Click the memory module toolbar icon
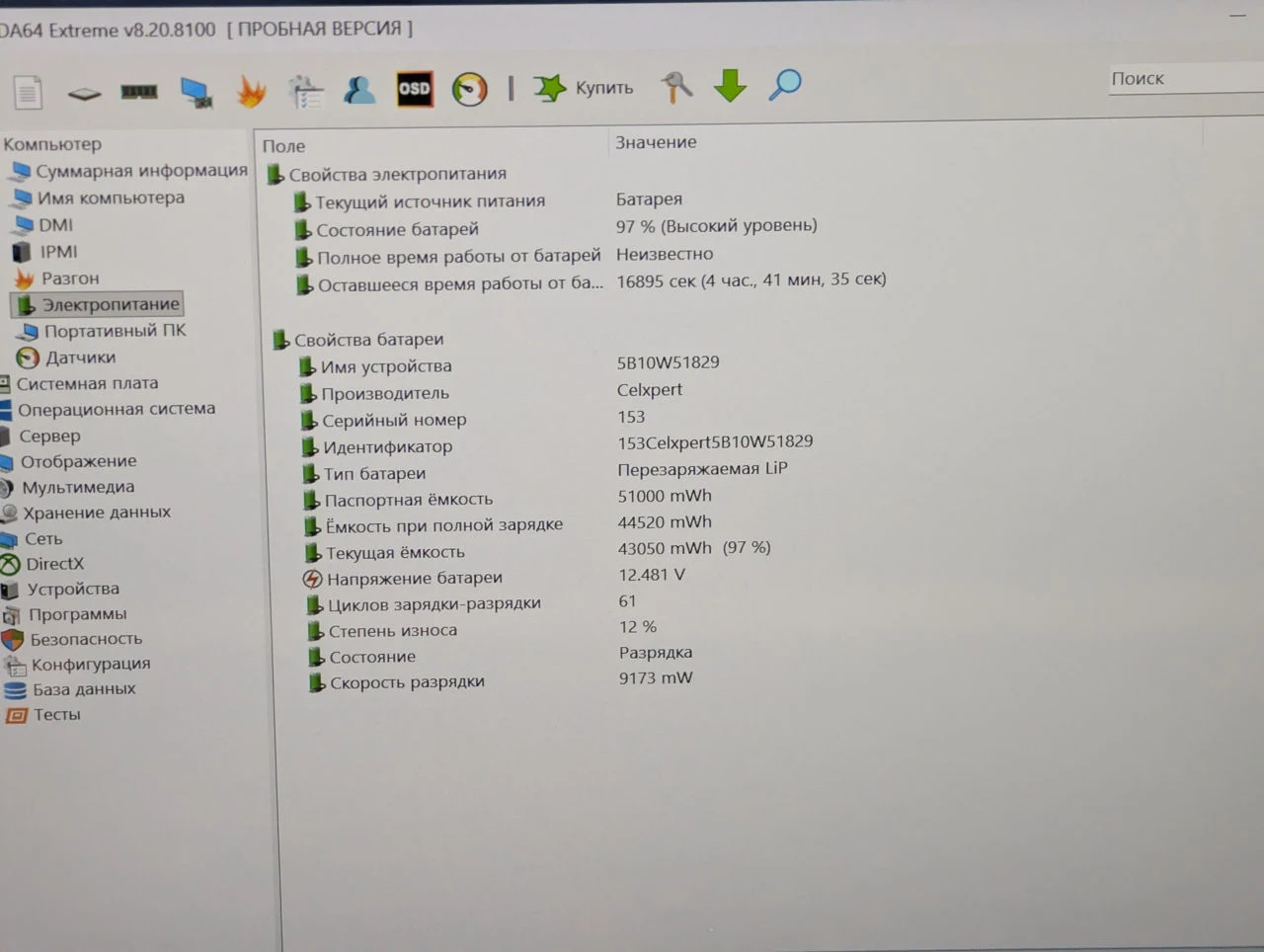Screen dimensions: 1264x952 tap(139, 92)
